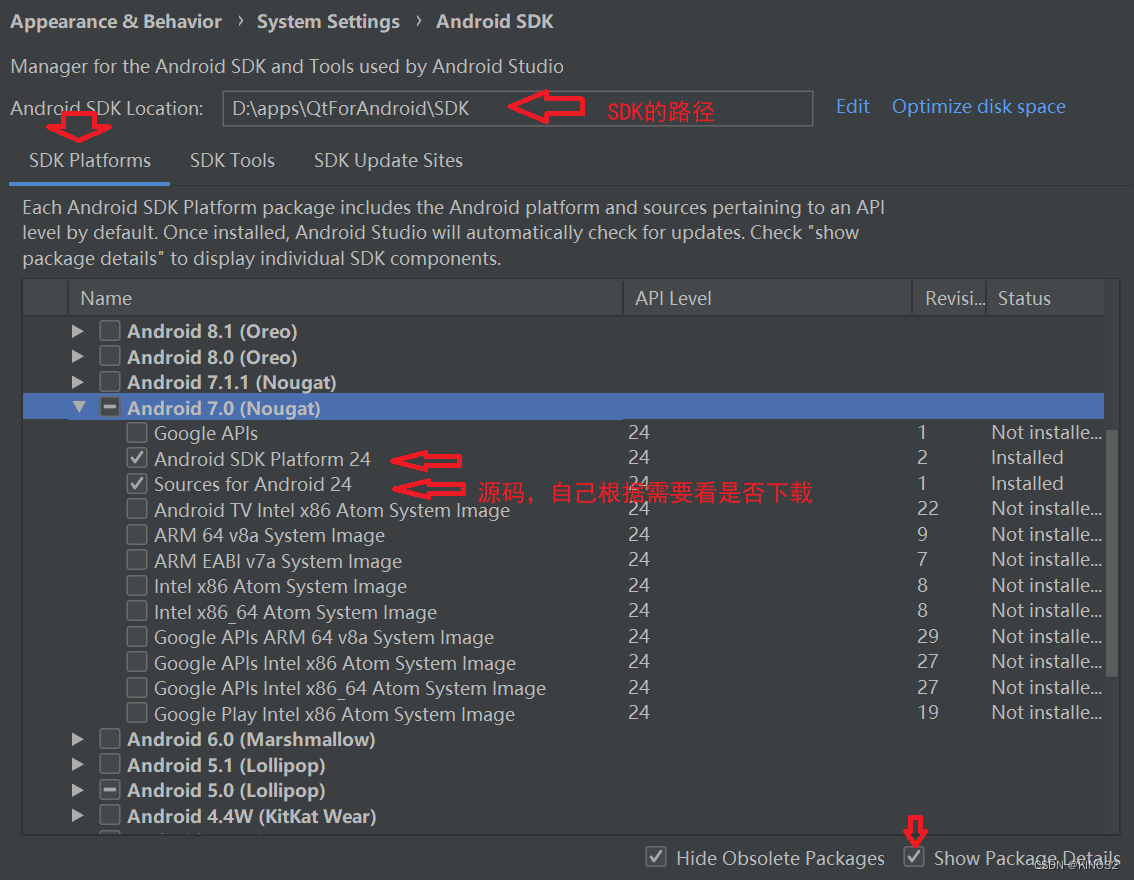
Task: Expand Android 6.0 (Marshmallow) node
Action: coord(77,739)
